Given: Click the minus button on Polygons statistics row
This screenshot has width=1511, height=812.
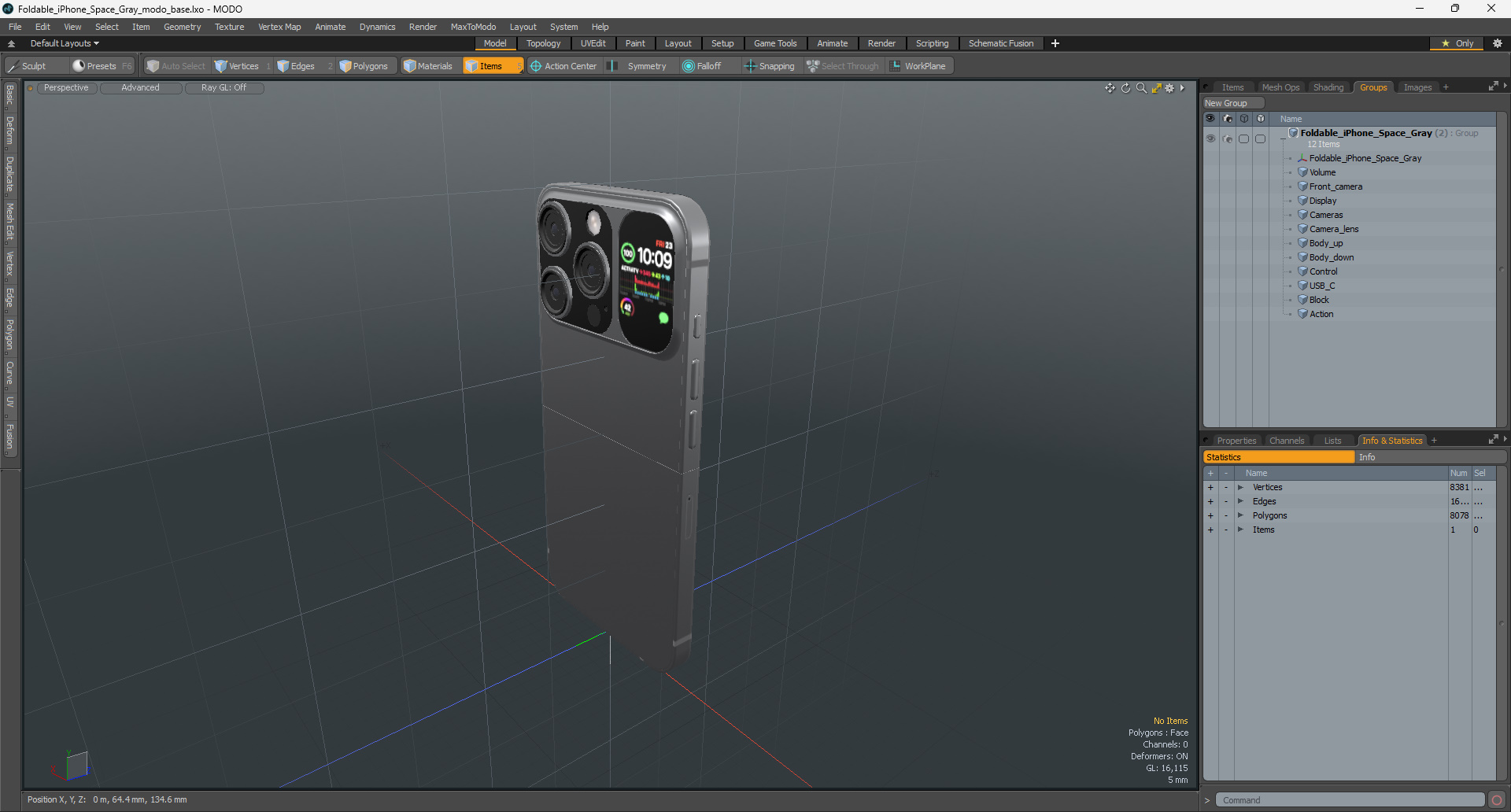Looking at the screenshot, I should point(1225,516).
